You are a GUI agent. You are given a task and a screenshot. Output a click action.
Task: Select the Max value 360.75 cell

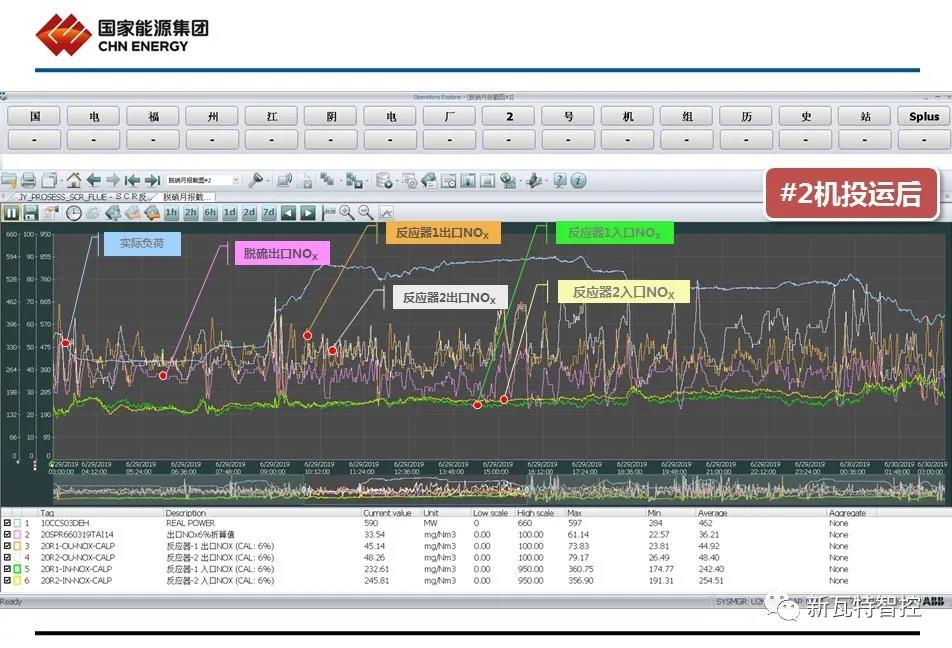580,569
